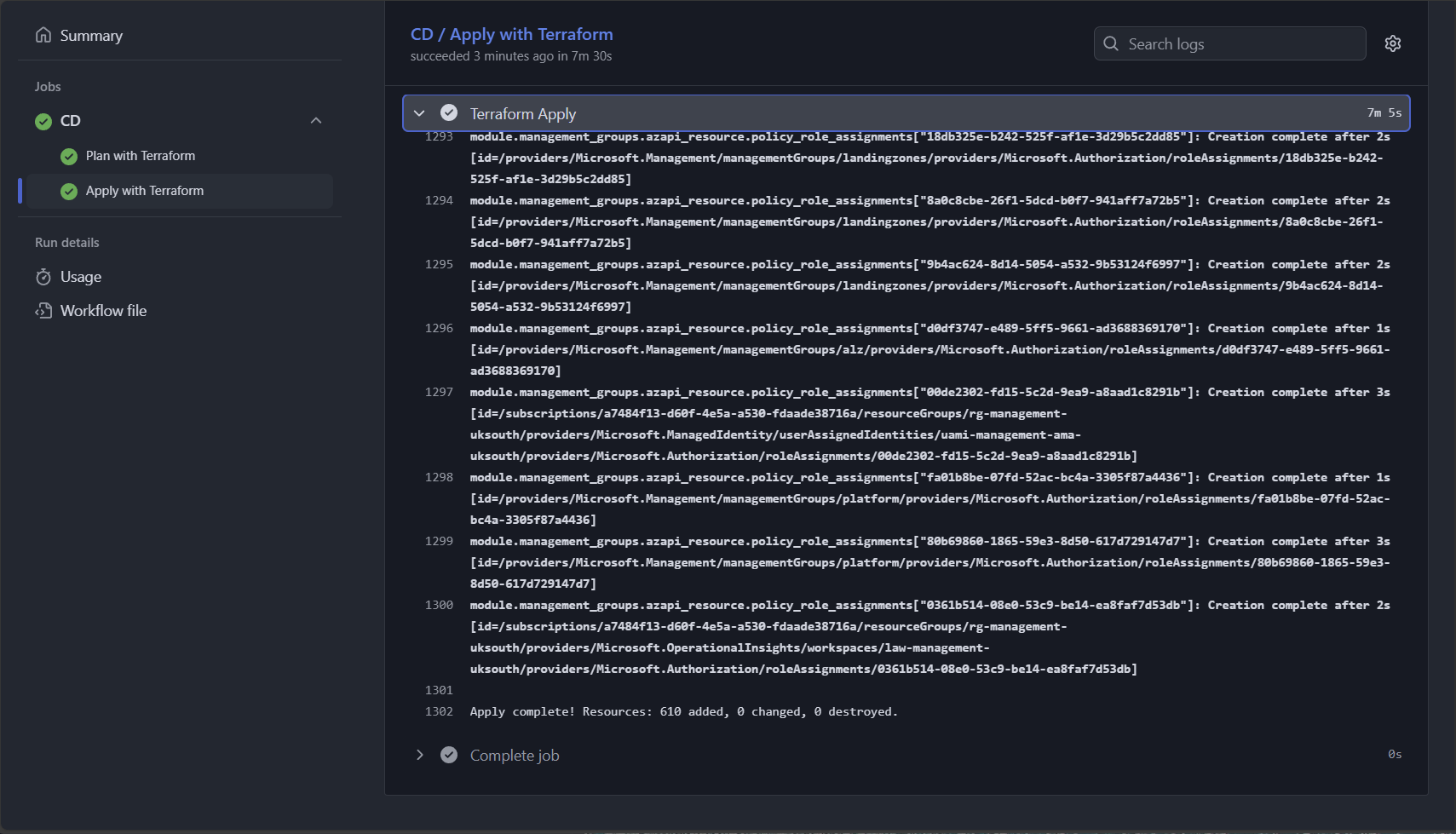Viewport: 1456px width, 834px height.
Task: Open the CD / Apply with Terraform title link
Action: tap(511, 33)
